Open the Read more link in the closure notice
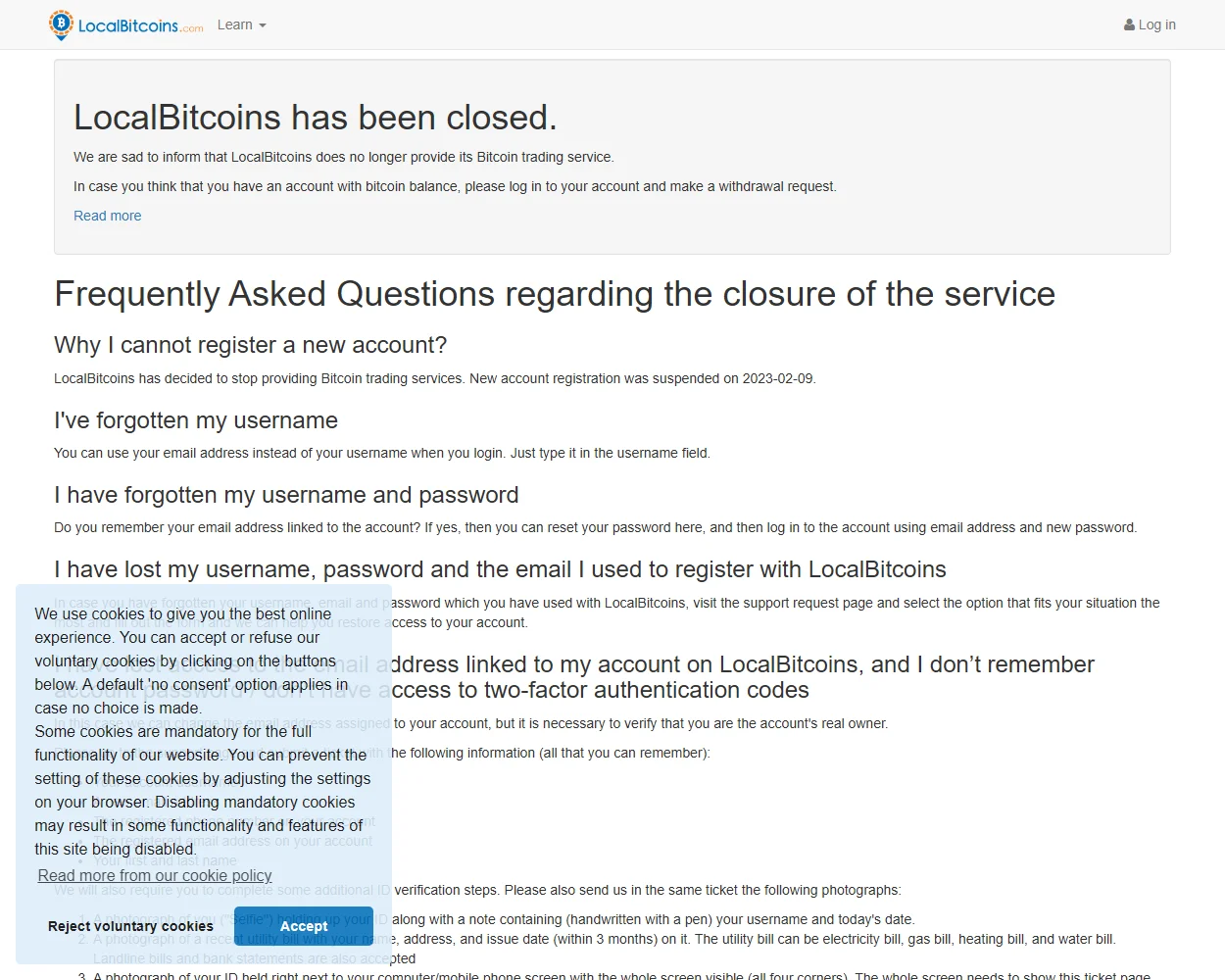Screen dimensions: 1225x980 [x=107, y=216]
